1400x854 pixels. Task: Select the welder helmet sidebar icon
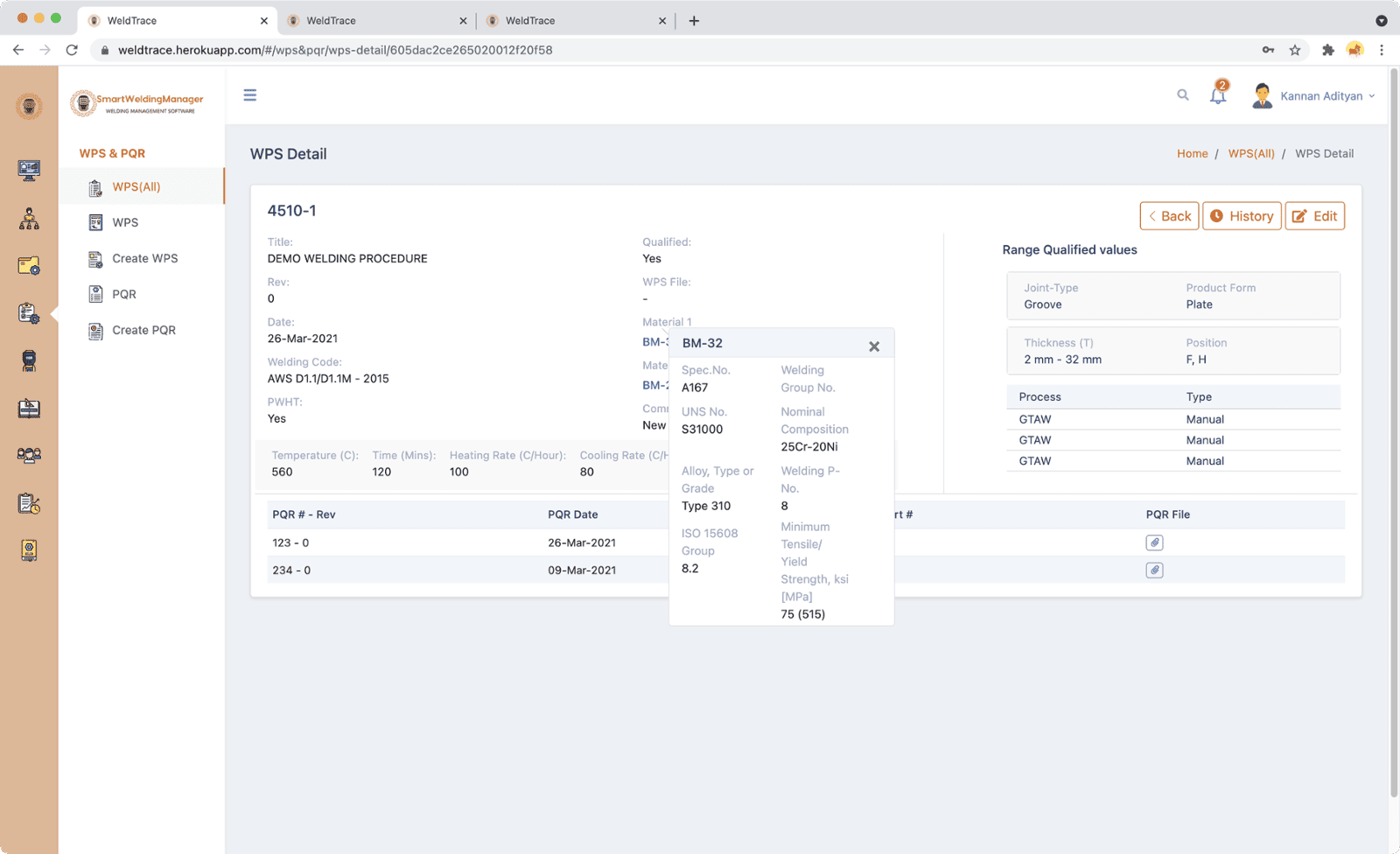tap(29, 360)
